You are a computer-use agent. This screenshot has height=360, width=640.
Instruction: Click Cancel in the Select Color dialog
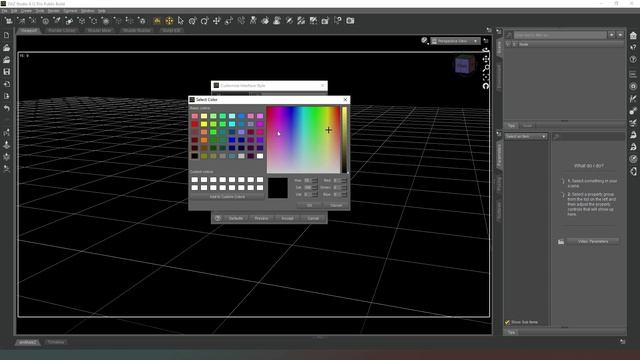[x=336, y=205]
